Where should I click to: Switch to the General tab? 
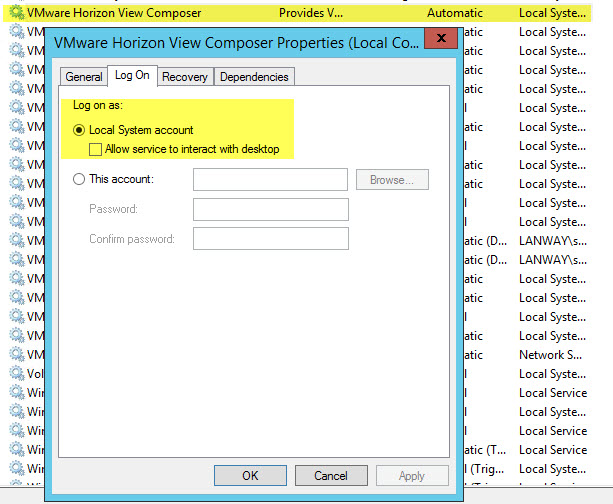click(84, 77)
